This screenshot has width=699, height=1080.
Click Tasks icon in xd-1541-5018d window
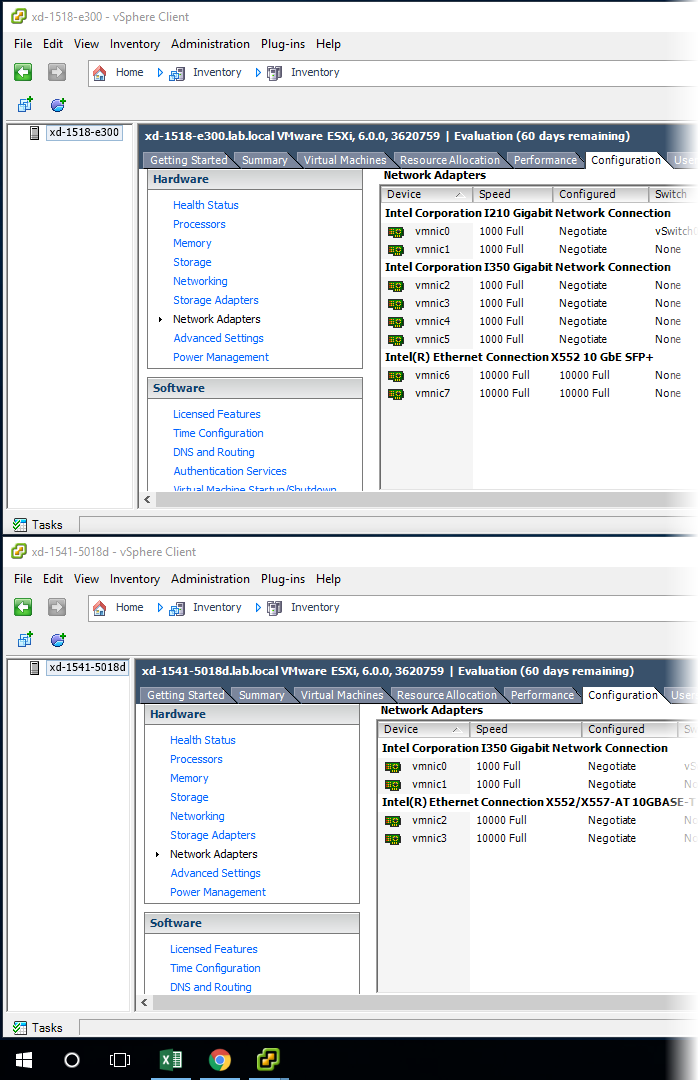tap(20, 1028)
